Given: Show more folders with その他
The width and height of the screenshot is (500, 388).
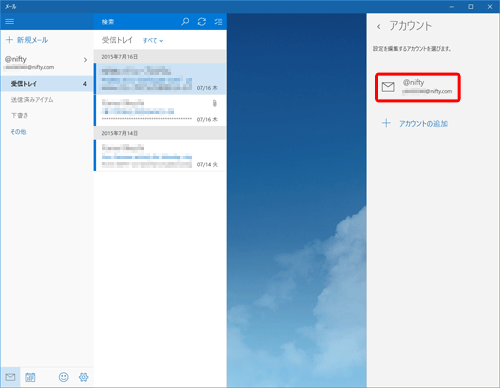Looking at the screenshot, I should [x=18, y=132].
